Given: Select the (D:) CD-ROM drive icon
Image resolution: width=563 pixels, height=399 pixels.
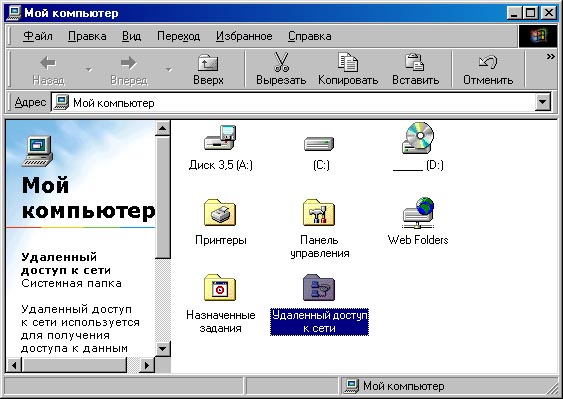Looking at the screenshot, I should pyautogui.click(x=418, y=138).
